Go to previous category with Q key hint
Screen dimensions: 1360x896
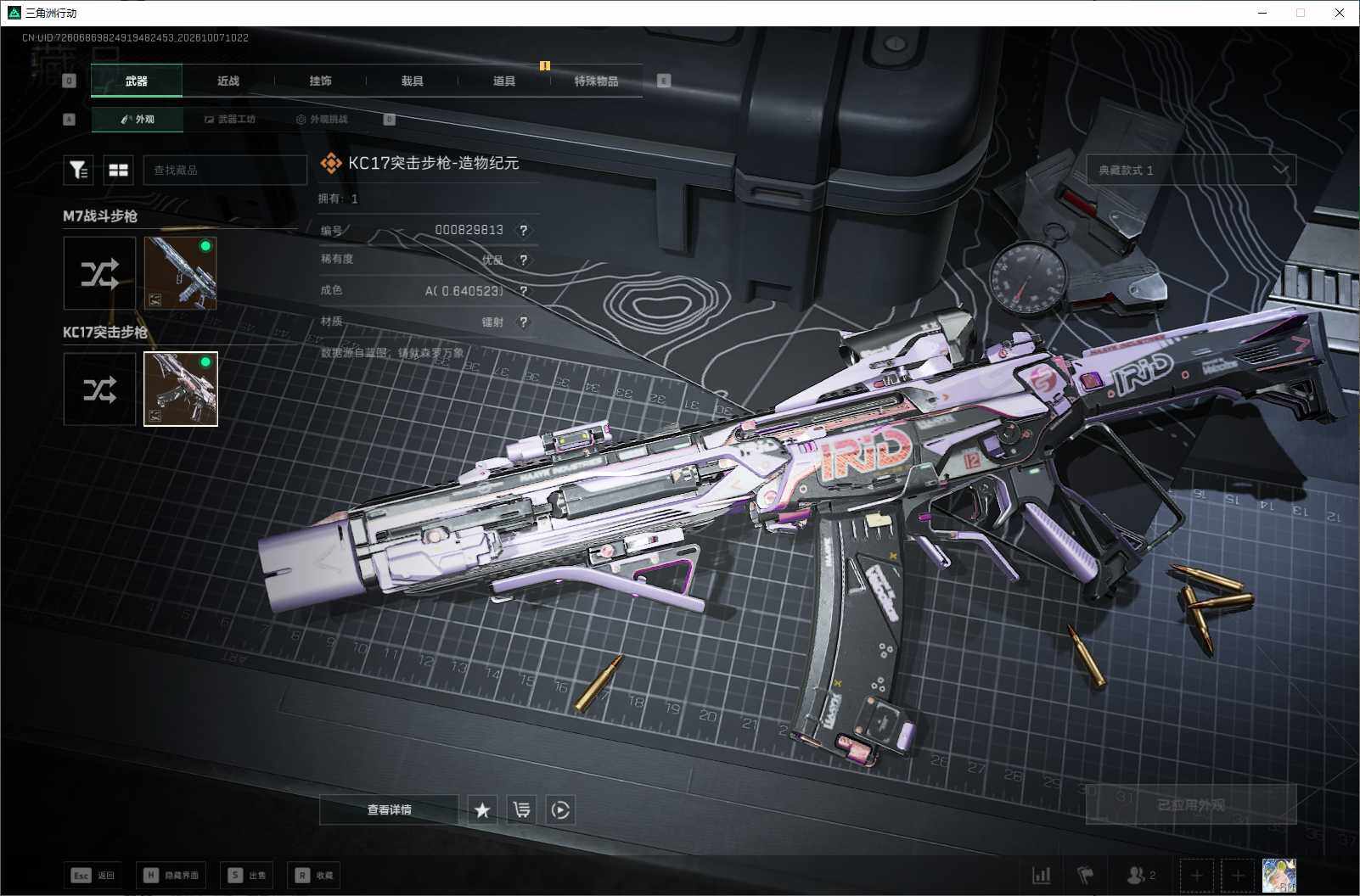click(x=70, y=81)
